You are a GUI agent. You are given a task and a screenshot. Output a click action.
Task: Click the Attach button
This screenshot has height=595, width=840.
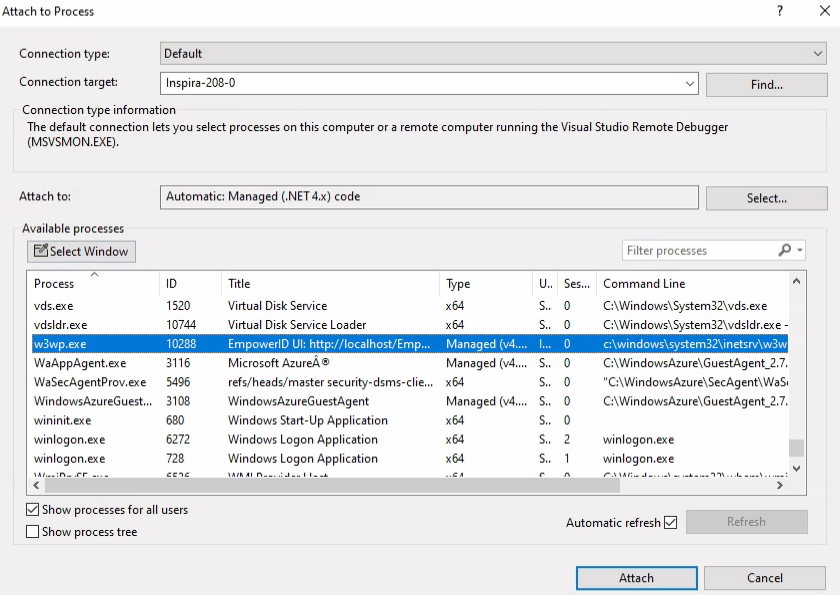coord(636,578)
